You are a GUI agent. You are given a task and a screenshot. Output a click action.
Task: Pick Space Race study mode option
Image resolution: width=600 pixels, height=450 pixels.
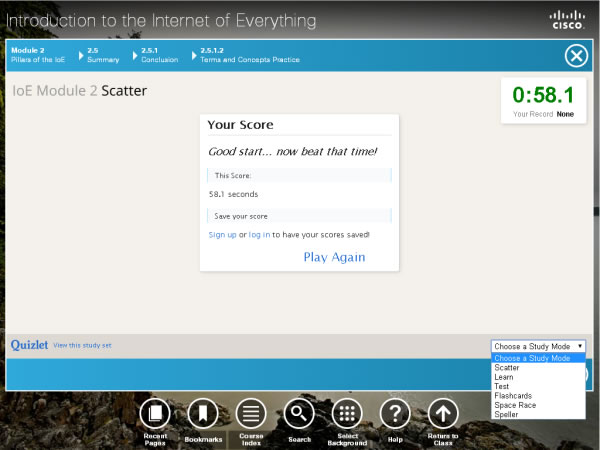point(515,404)
